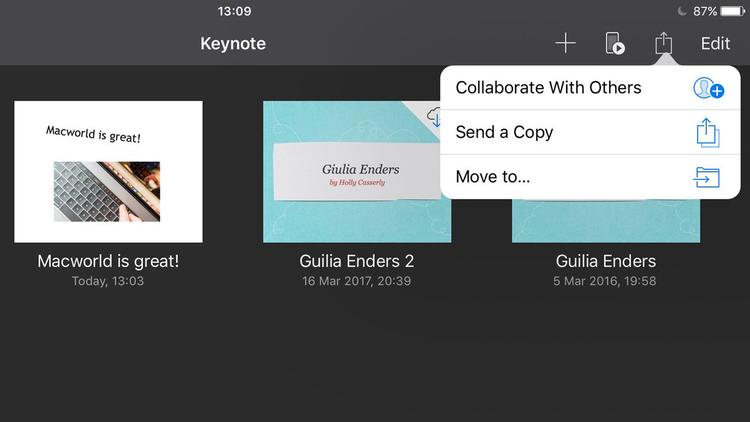This screenshot has height=422, width=750.
Task: Open the Macworld is great! presentation thumbnail
Action: pos(108,171)
